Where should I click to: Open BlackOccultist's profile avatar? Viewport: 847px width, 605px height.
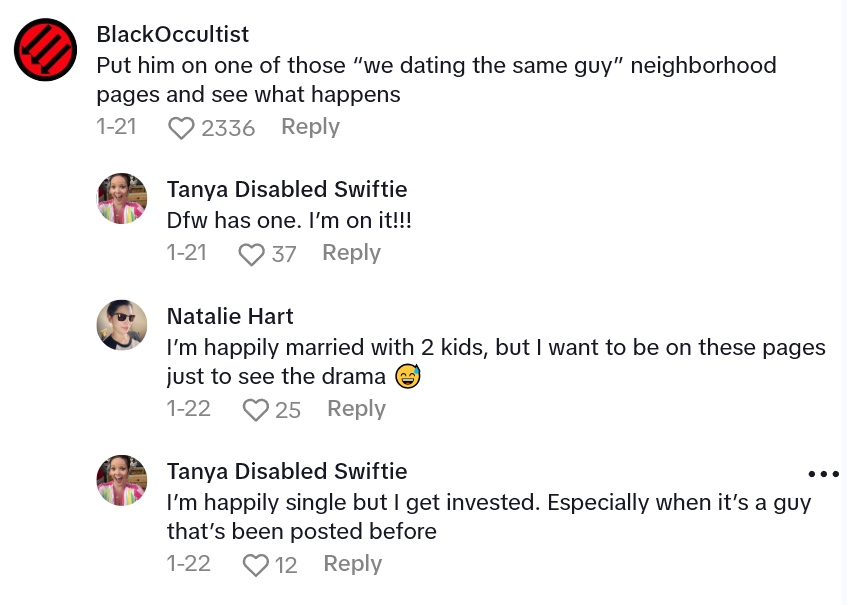(x=47, y=50)
